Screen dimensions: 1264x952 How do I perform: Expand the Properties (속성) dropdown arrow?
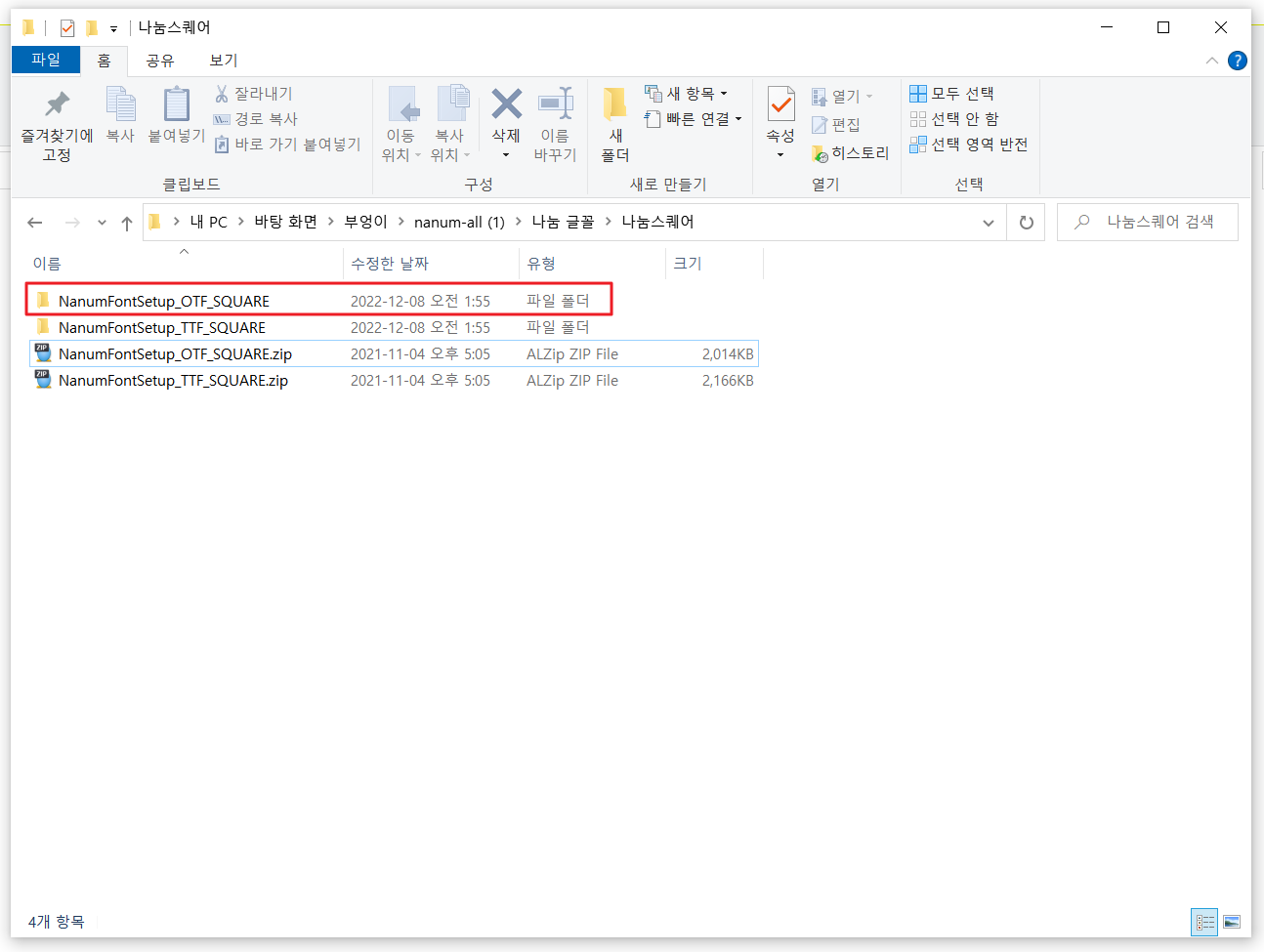click(780, 155)
